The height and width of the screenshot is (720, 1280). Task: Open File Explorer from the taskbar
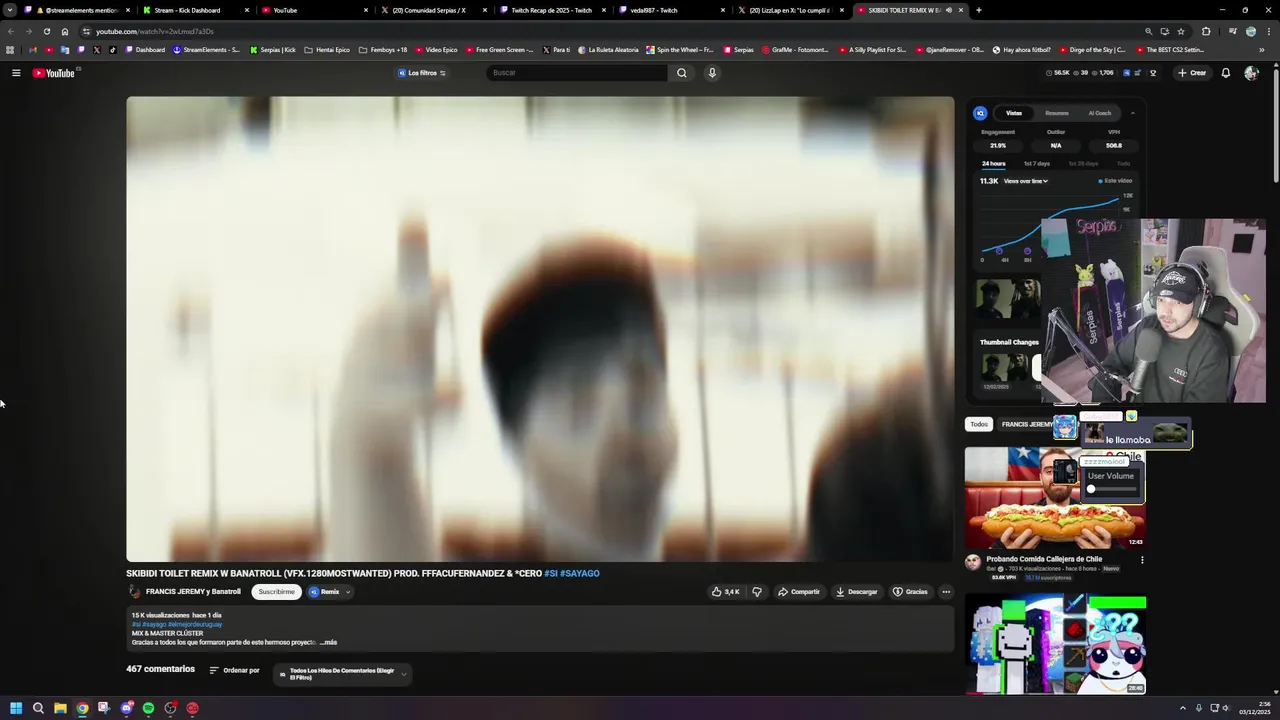[x=60, y=708]
